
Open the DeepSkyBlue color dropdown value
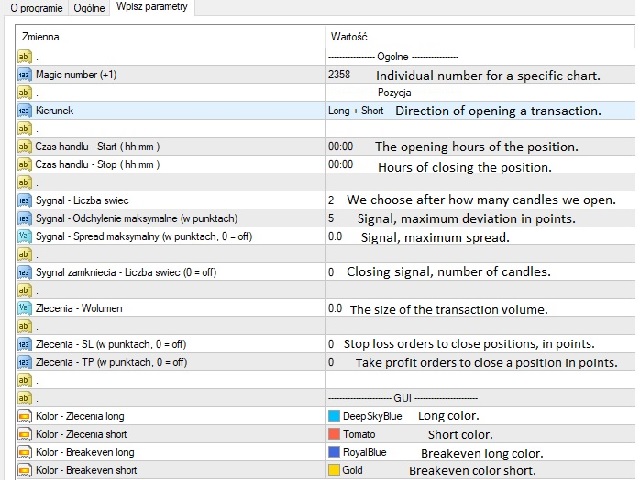click(372, 416)
